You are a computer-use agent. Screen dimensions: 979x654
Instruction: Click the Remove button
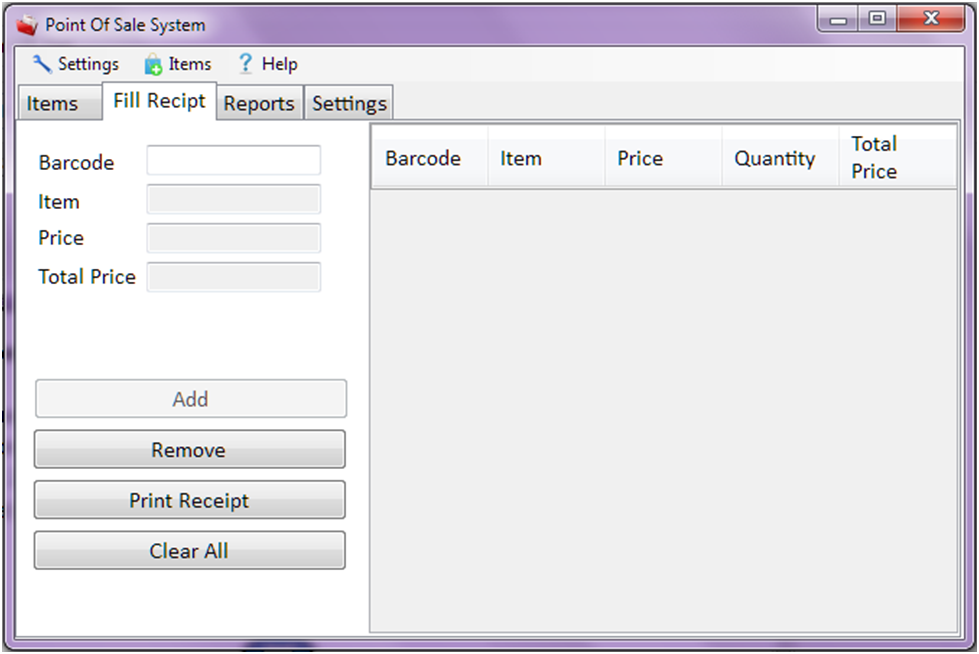point(190,449)
